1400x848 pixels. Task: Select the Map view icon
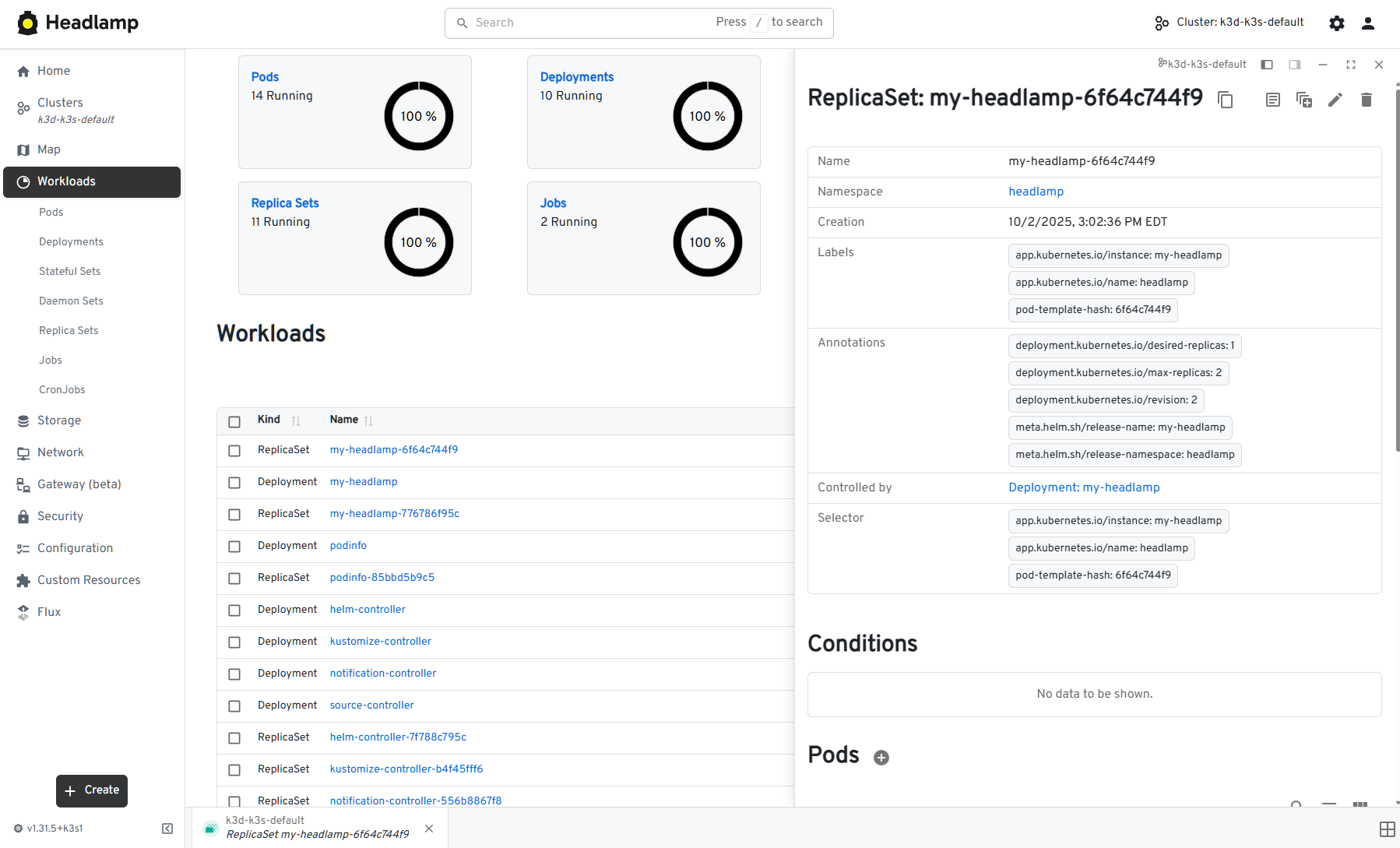[49, 150]
